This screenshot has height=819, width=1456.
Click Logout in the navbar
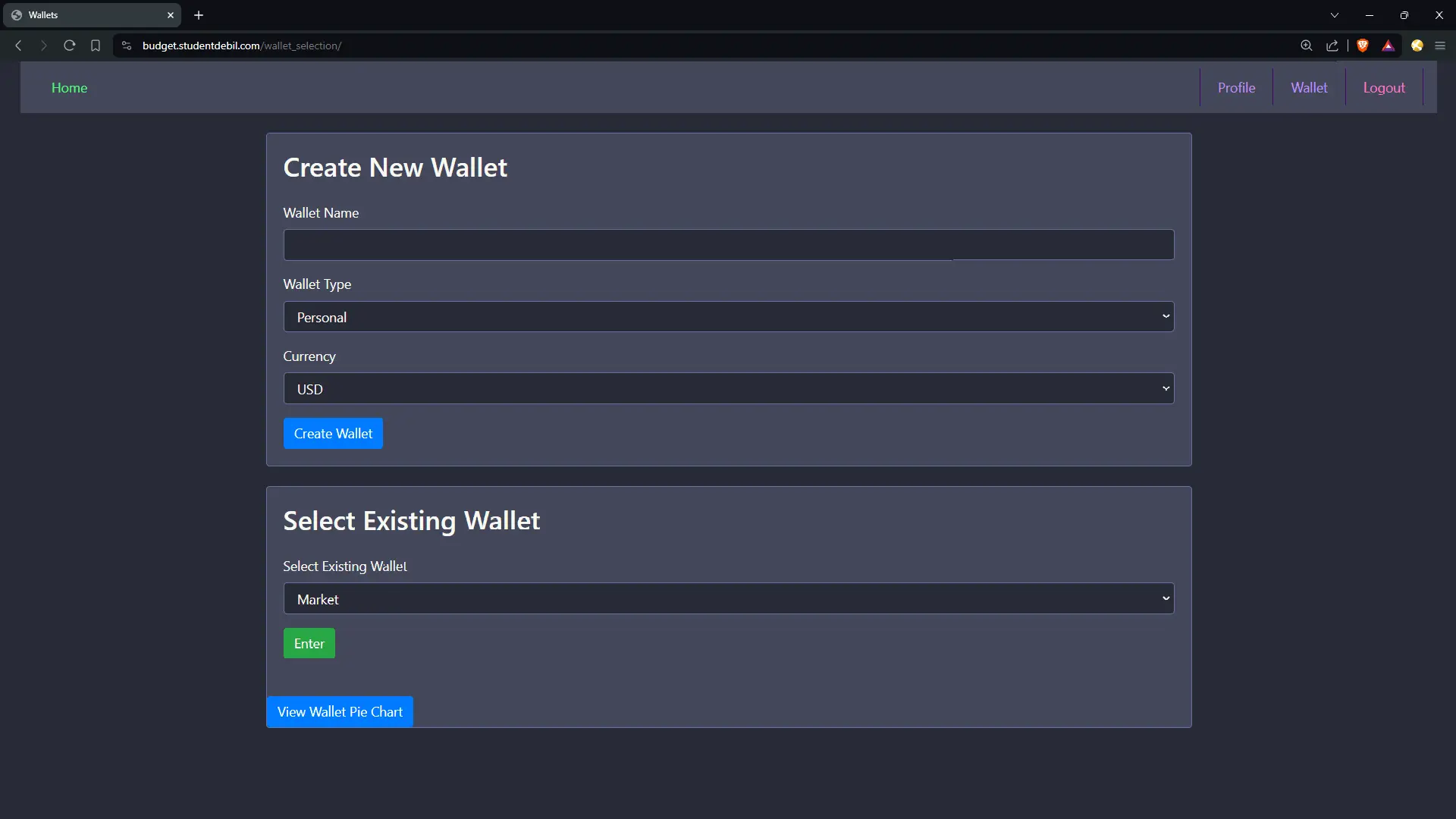[x=1384, y=88]
